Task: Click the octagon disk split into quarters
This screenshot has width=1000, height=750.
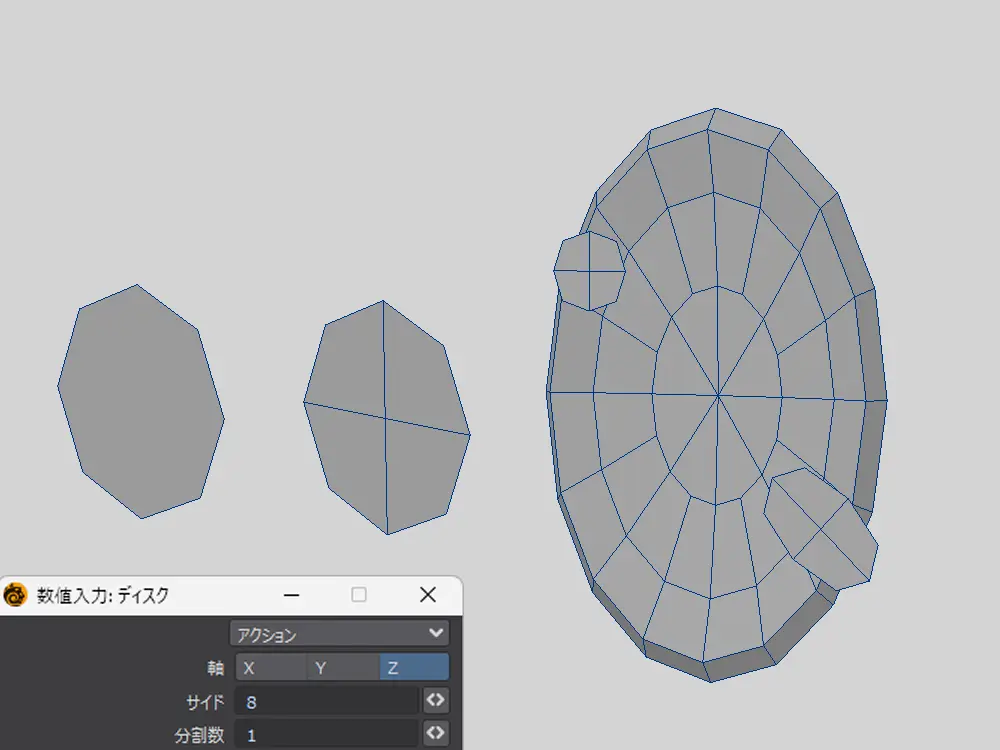Action: [386, 417]
